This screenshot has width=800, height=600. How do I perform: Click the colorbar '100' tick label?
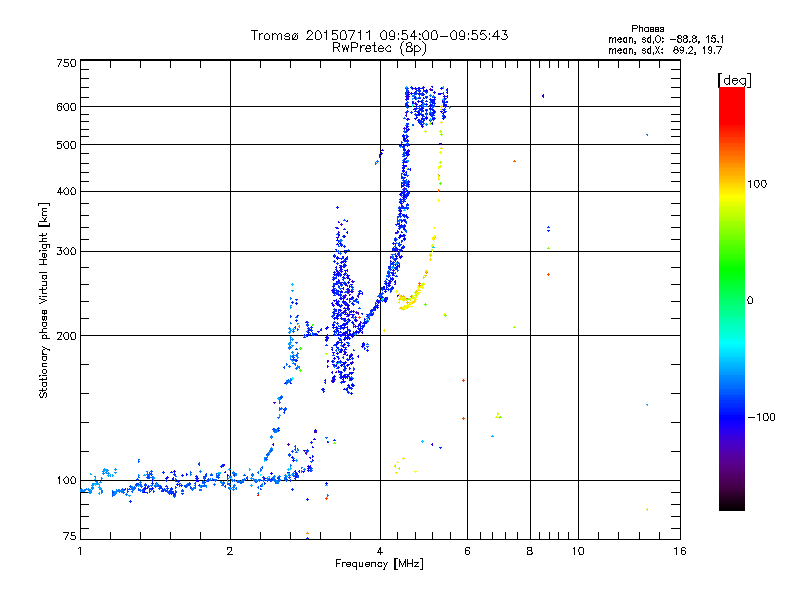757,184
